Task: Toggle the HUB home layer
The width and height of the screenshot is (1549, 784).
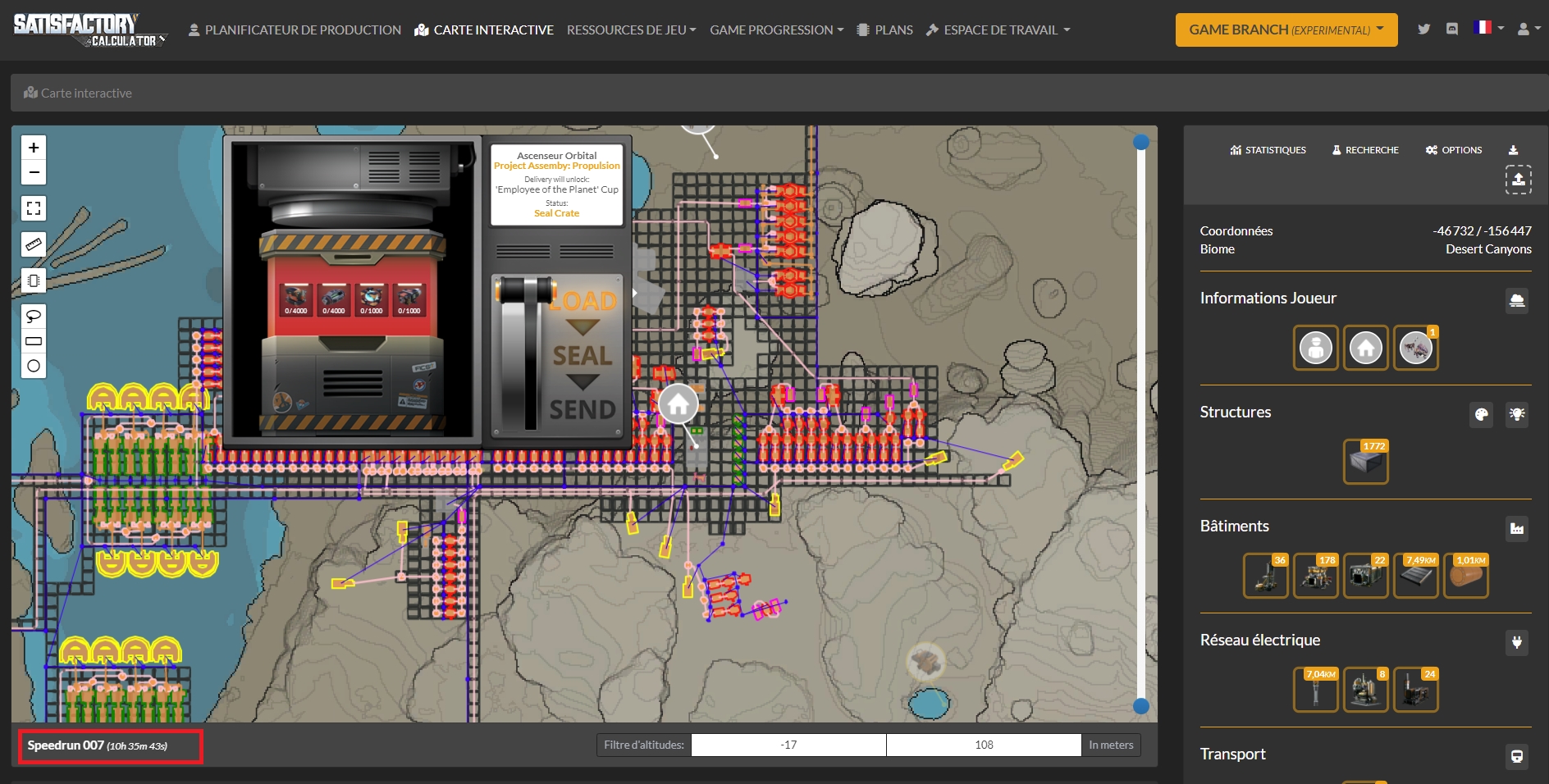Action: tap(1365, 348)
